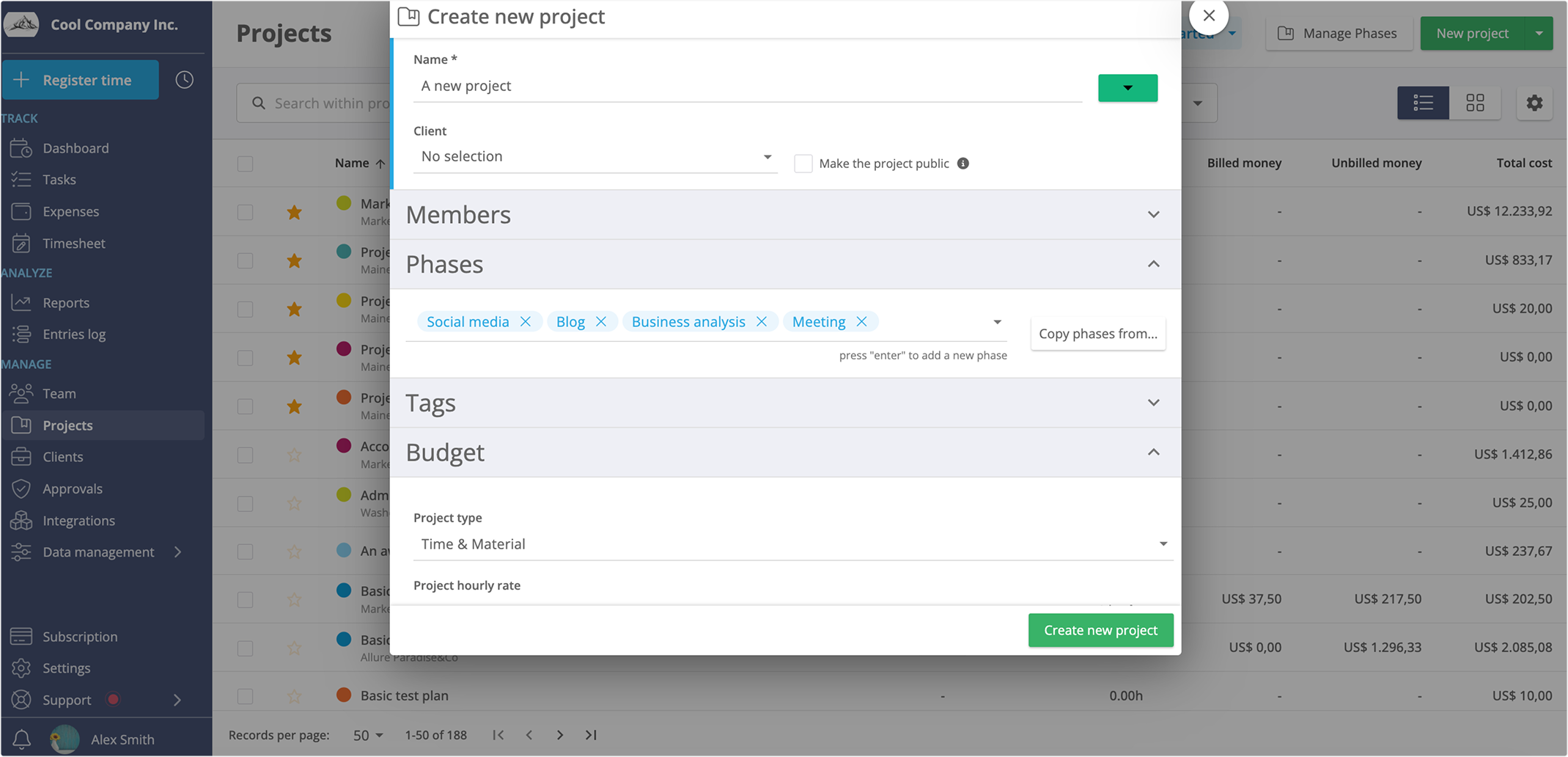Screen dimensions: 1568x757
Task: Go to the next page of projects
Action: pyautogui.click(x=560, y=734)
